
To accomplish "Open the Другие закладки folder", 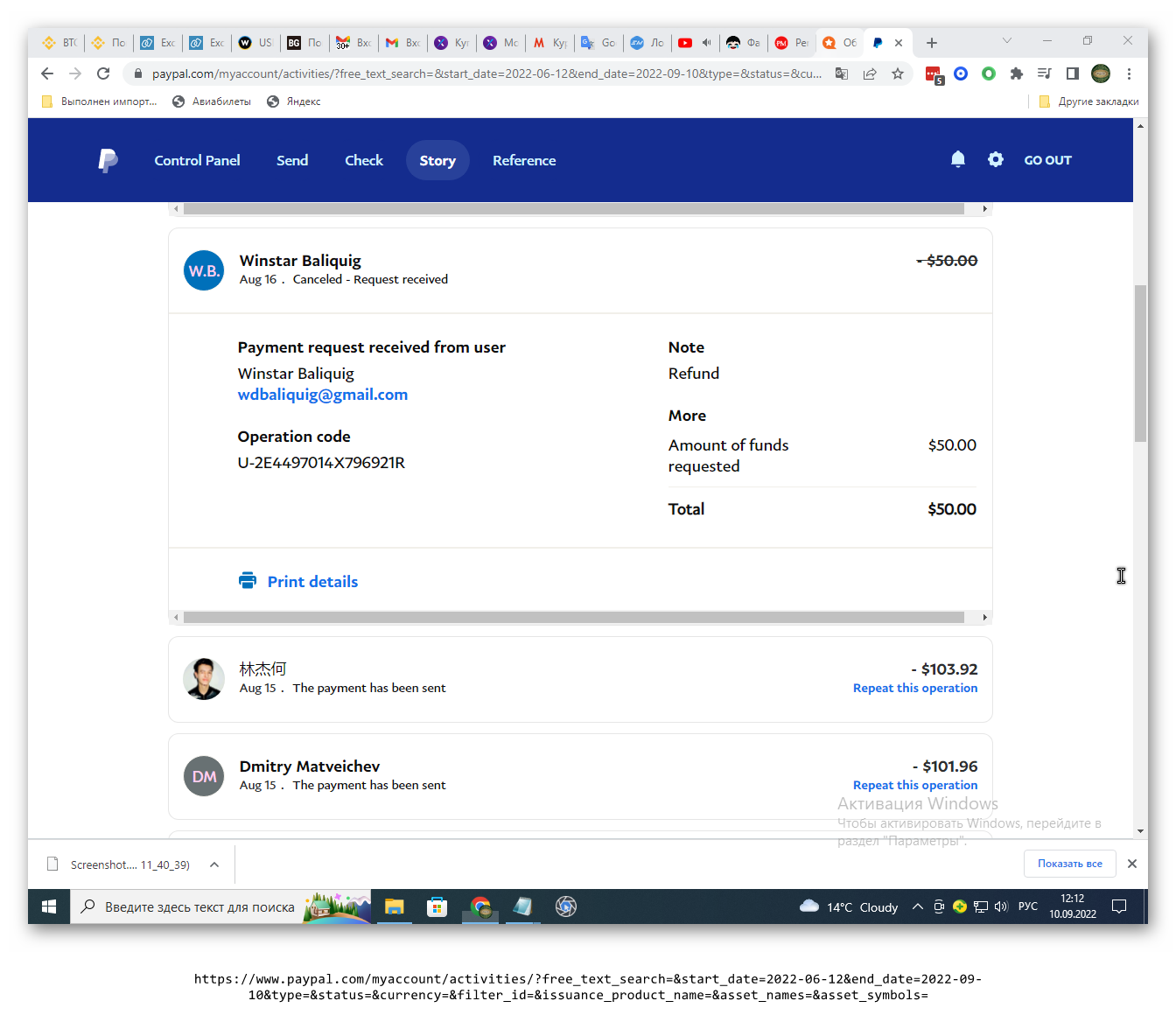I will pyautogui.click(x=1088, y=101).
